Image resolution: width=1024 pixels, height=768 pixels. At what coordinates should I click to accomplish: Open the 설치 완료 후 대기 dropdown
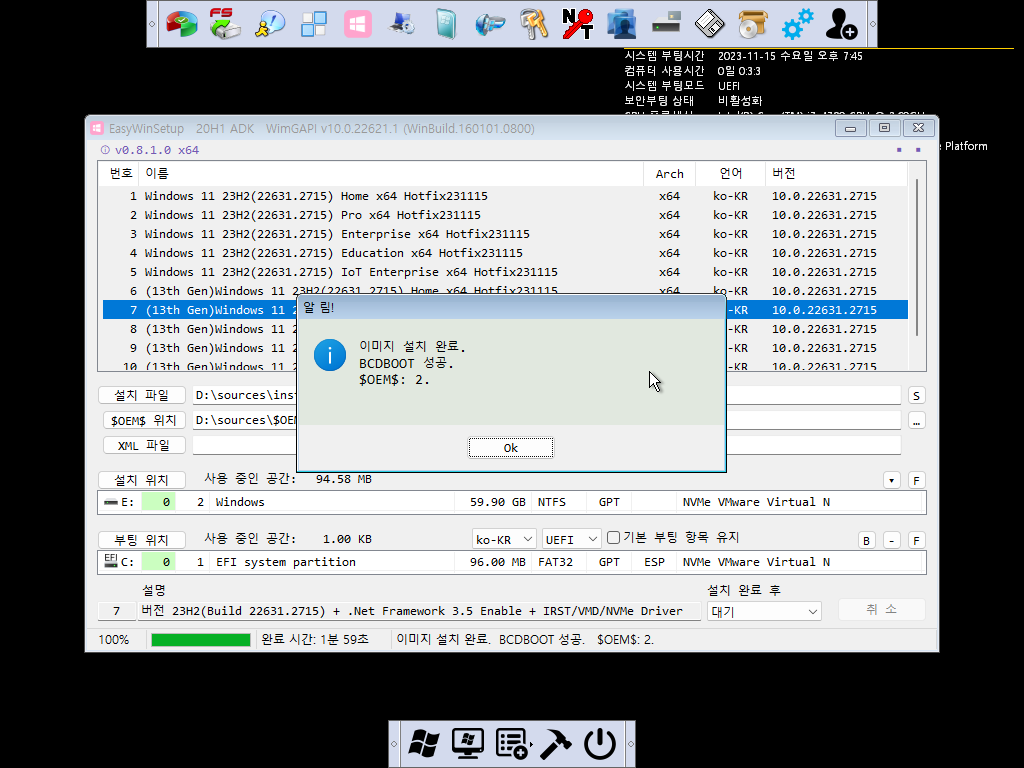763,612
